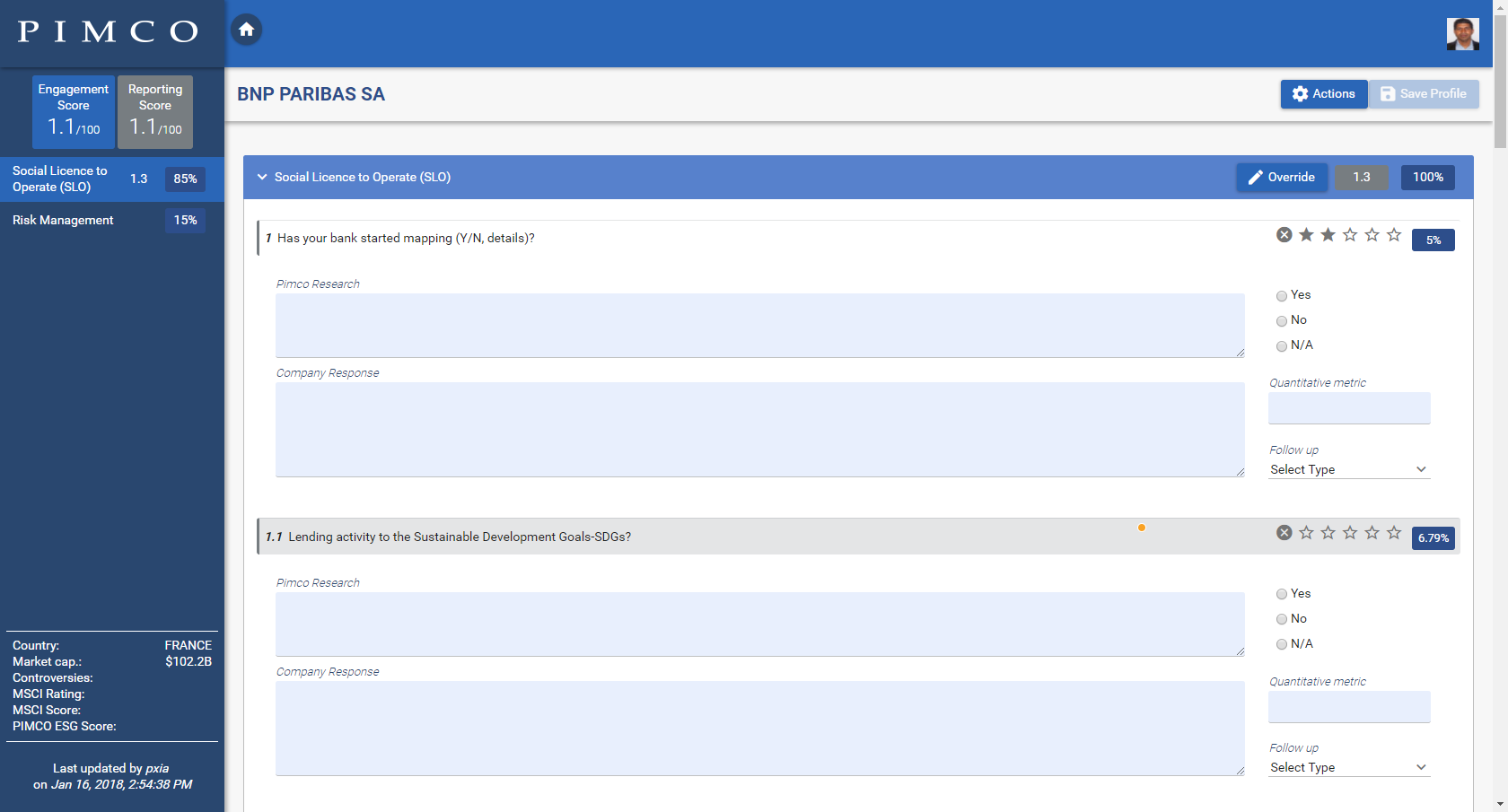1508x812 pixels.
Task: Open Follow up Select Type for question 1.1
Action: 1349,767
